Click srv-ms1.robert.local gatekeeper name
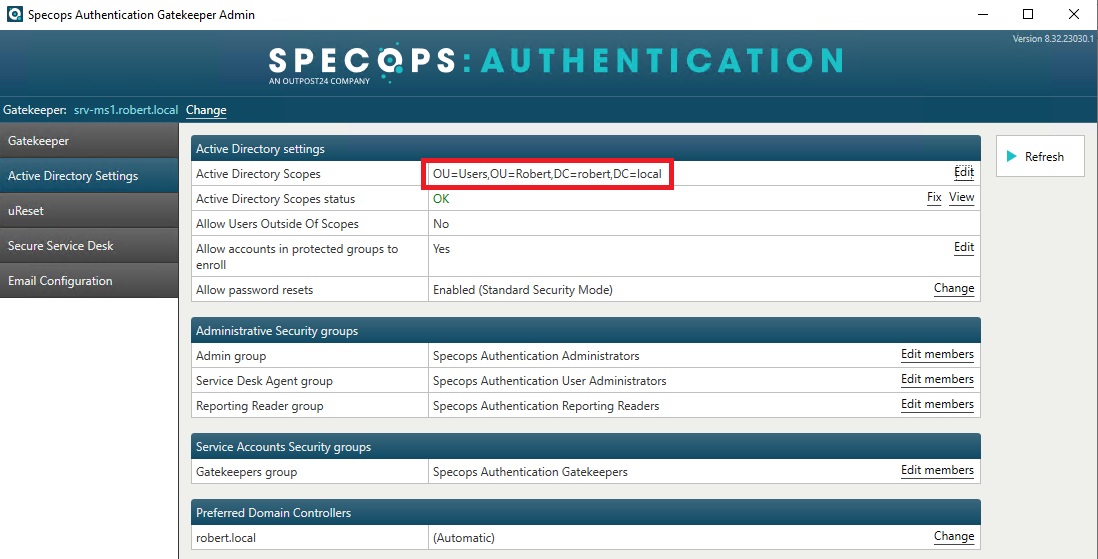 [126, 110]
